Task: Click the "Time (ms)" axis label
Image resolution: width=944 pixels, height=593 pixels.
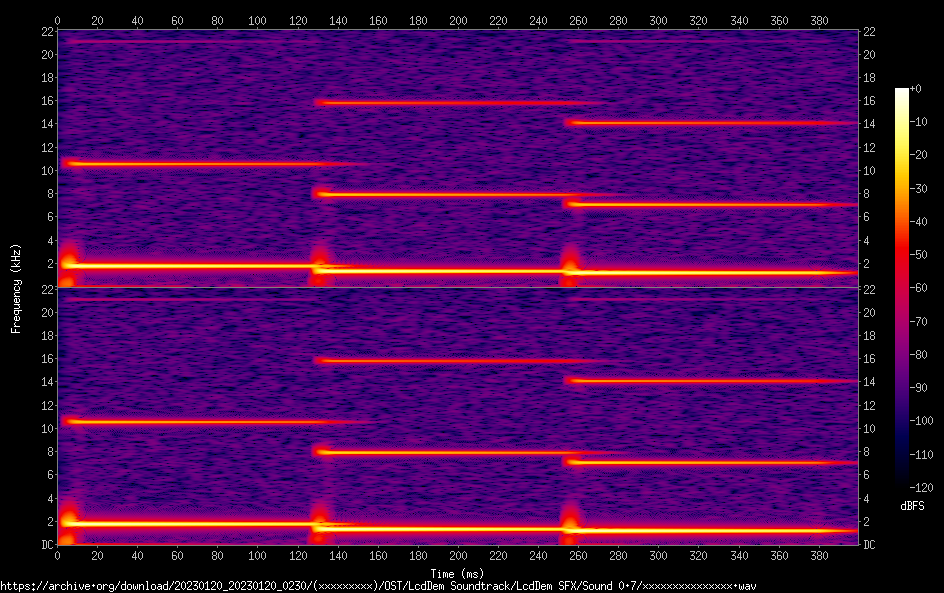Action: (457, 573)
